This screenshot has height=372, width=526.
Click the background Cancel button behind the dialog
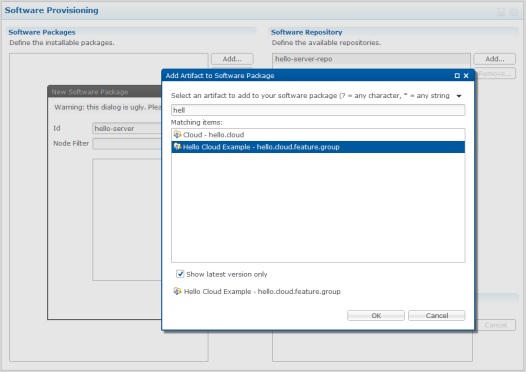point(495,325)
